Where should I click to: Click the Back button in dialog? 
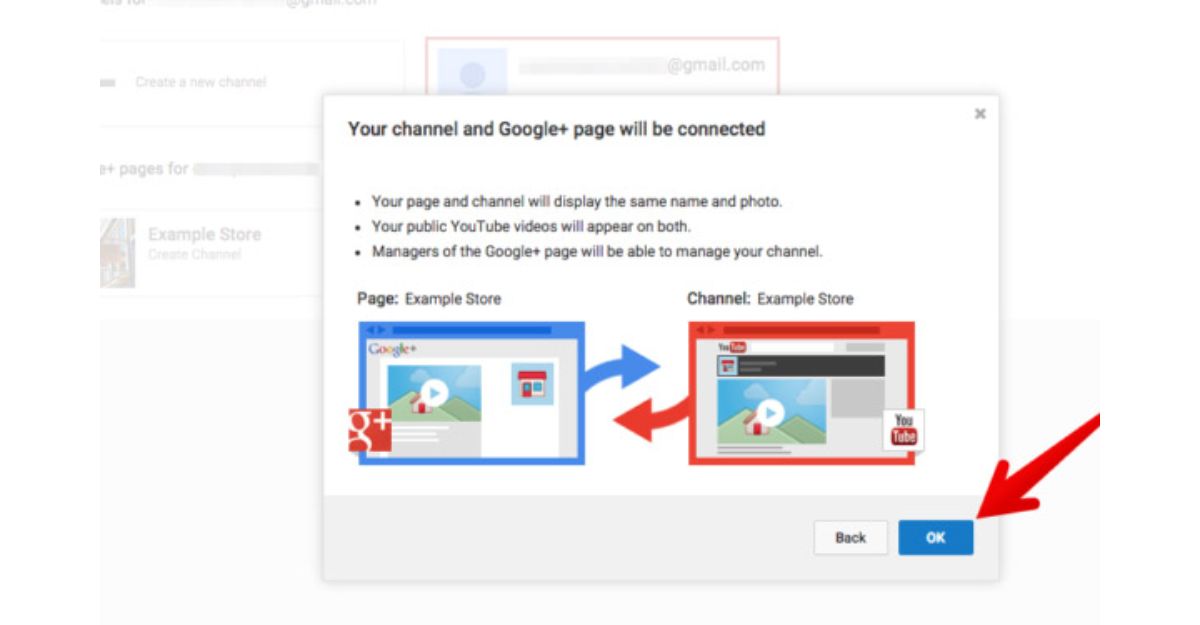[850, 537]
